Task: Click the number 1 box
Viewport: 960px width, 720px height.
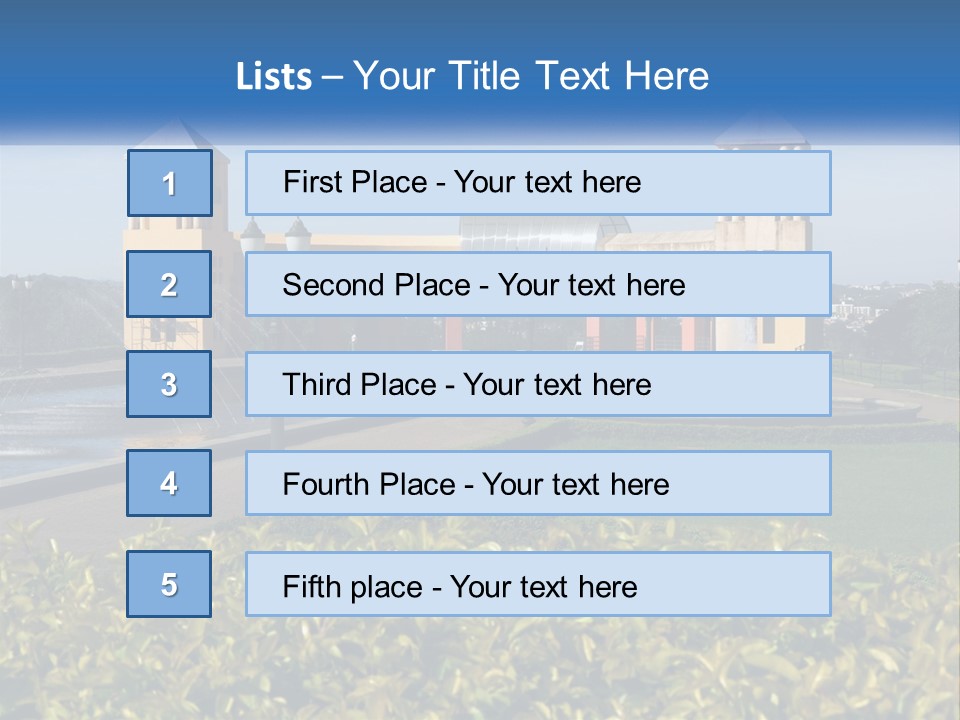Action: [x=170, y=183]
